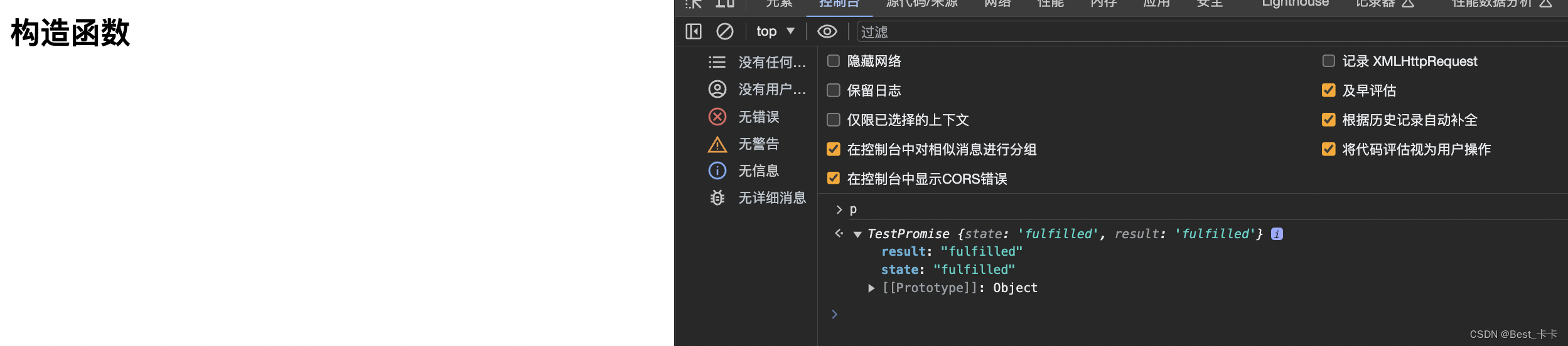Switch to the Lighthouse tab
The height and width of the screenshot is (346, 1568).
point(1295,4)
